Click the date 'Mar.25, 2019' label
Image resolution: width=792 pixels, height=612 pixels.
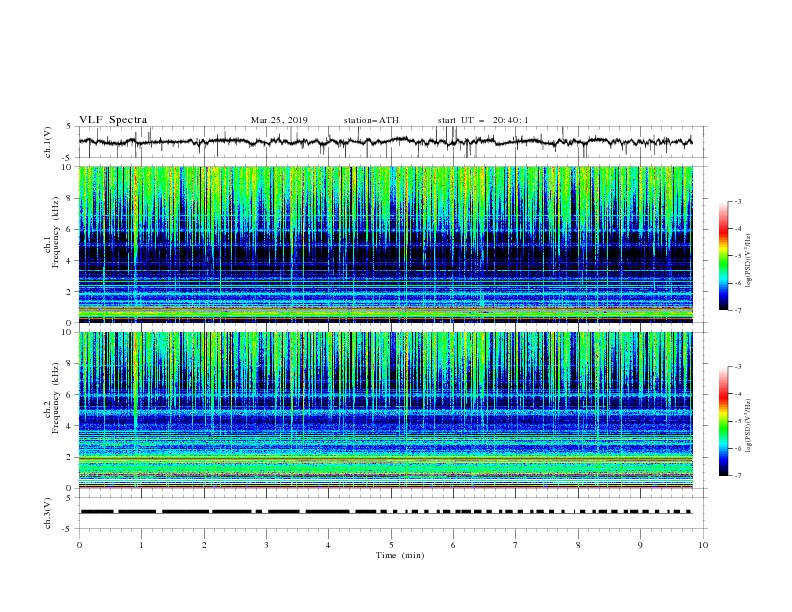click(279, 120)
